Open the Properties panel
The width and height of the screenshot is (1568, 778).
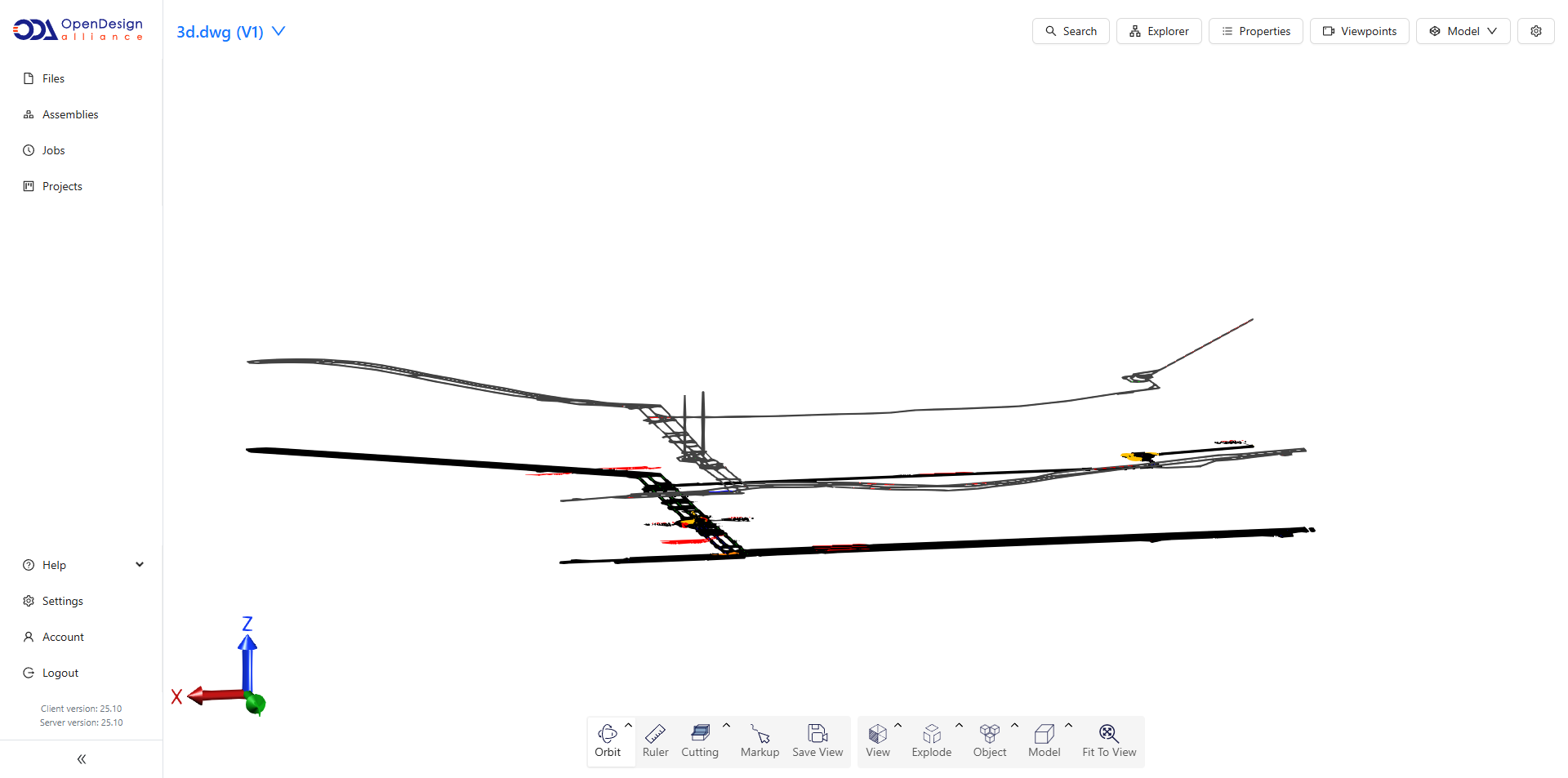pos(1256,31)
